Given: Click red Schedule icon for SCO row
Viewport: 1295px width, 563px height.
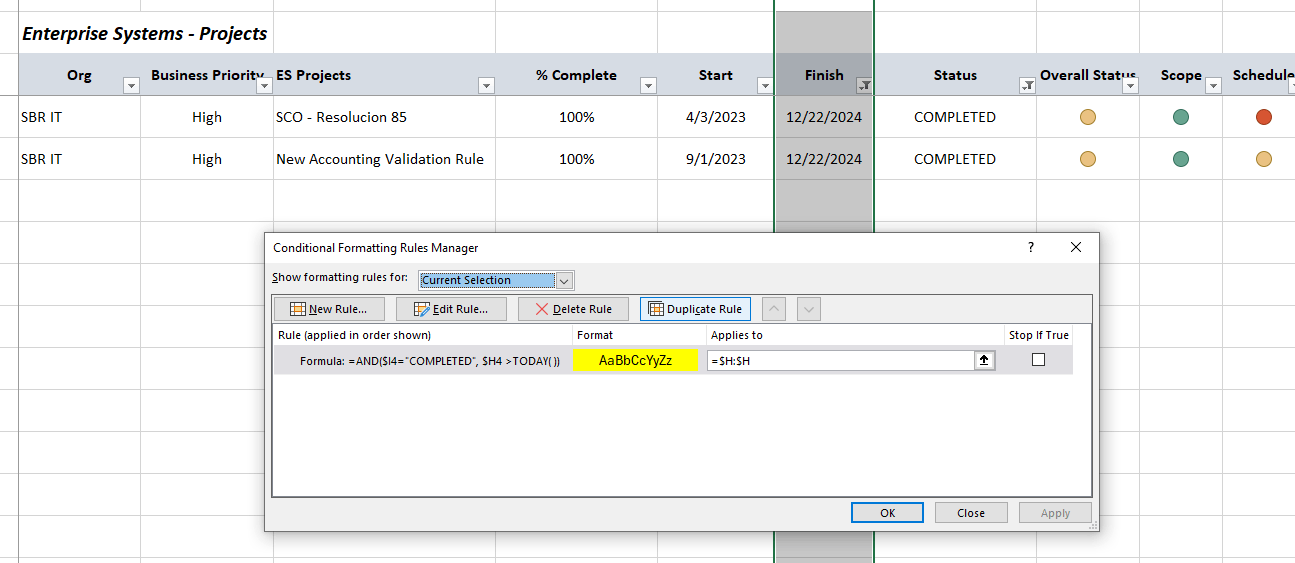Looking at the screenshot, I should coord(1264,117).
